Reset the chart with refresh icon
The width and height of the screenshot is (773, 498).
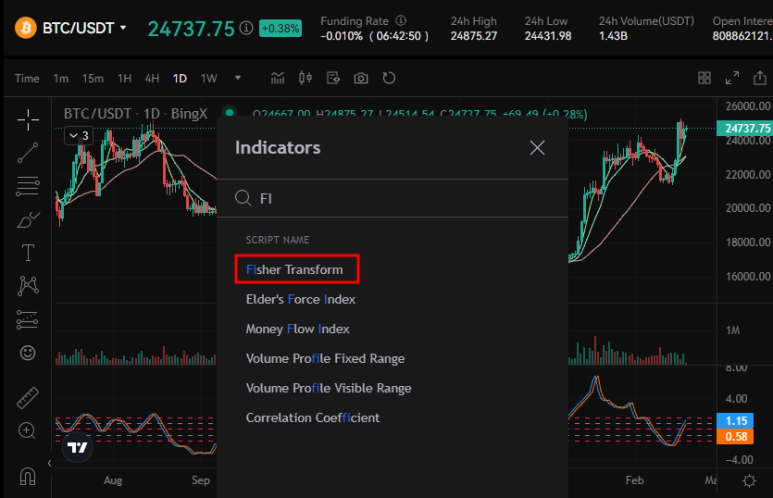coord(389,78)
